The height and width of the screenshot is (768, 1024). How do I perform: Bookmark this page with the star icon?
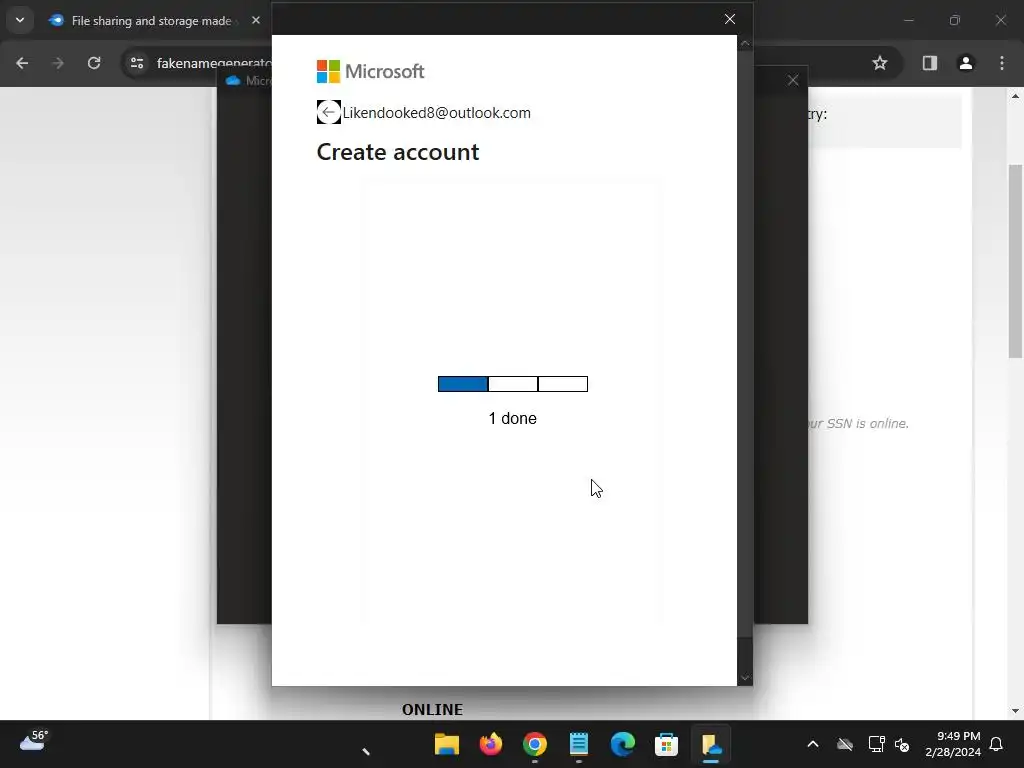880,63
